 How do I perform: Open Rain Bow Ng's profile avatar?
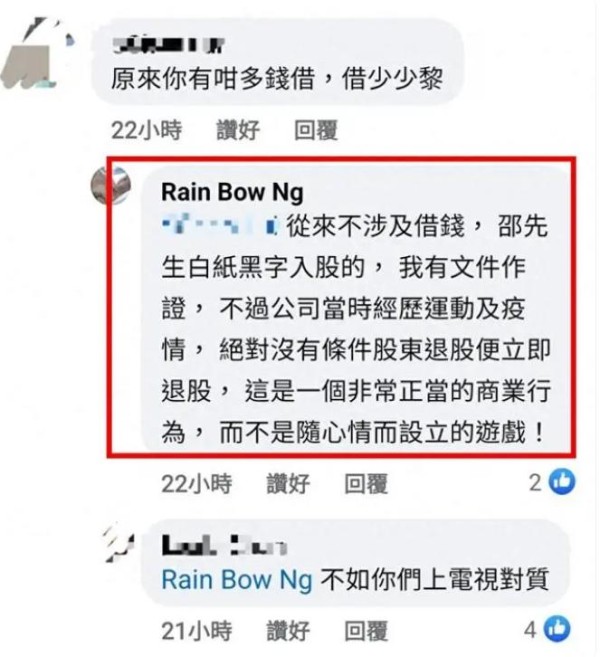tap(111, 186)
